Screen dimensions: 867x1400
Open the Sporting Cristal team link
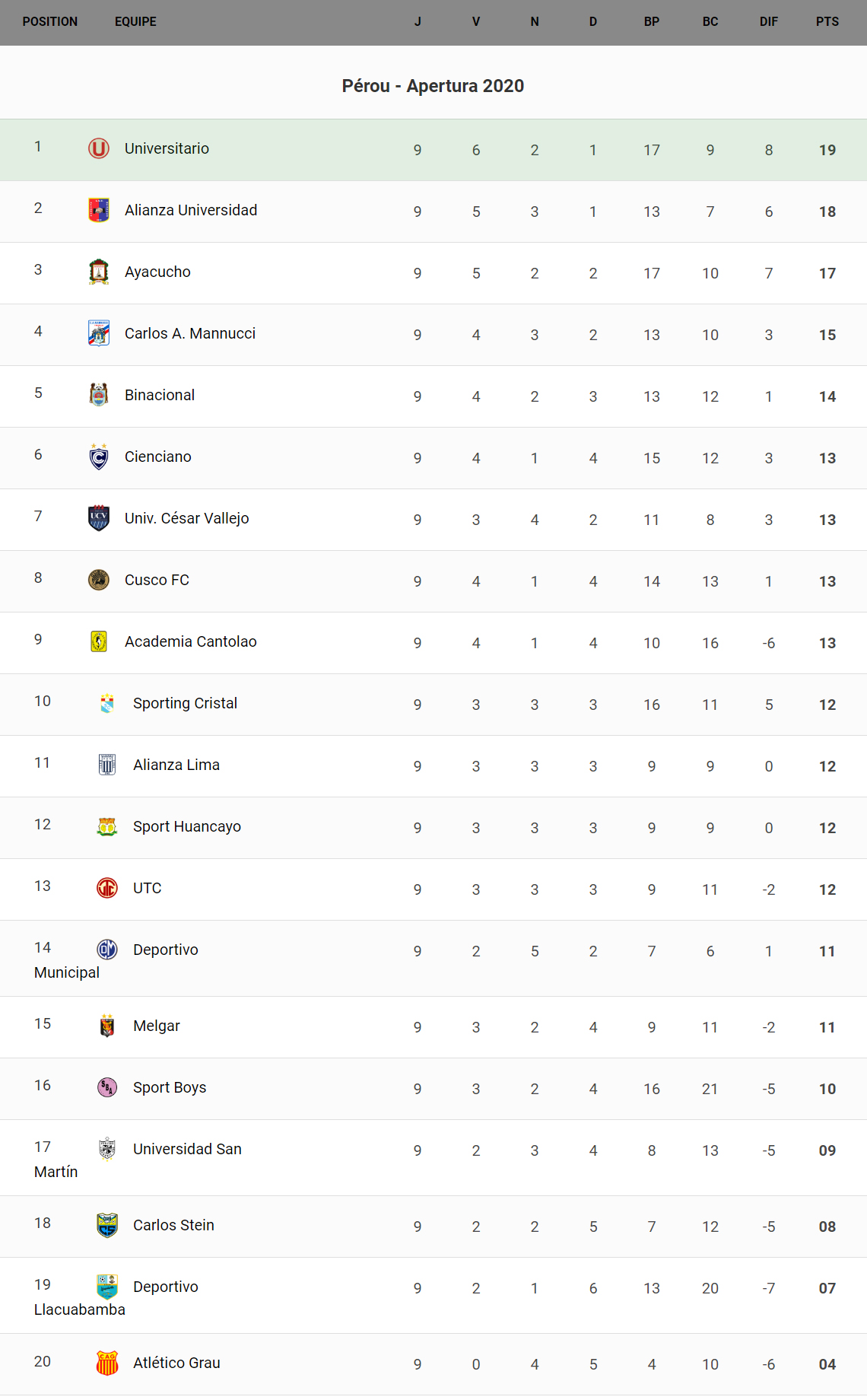click(x=185, y=703)
